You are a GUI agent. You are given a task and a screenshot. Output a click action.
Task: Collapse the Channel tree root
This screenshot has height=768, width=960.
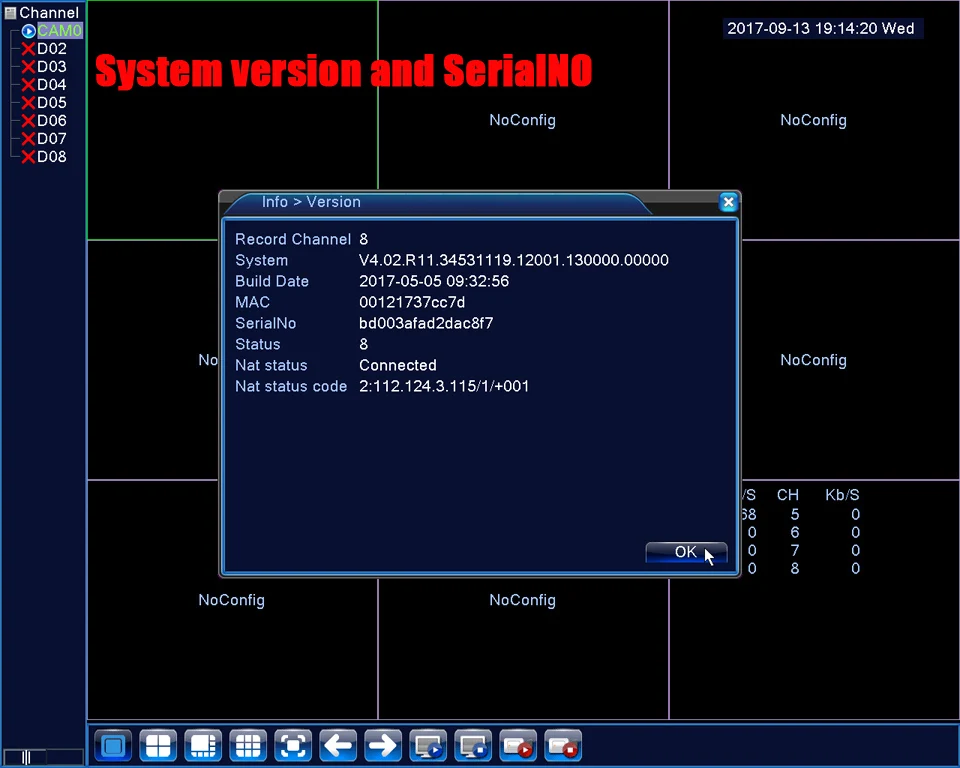pos(10,13)
